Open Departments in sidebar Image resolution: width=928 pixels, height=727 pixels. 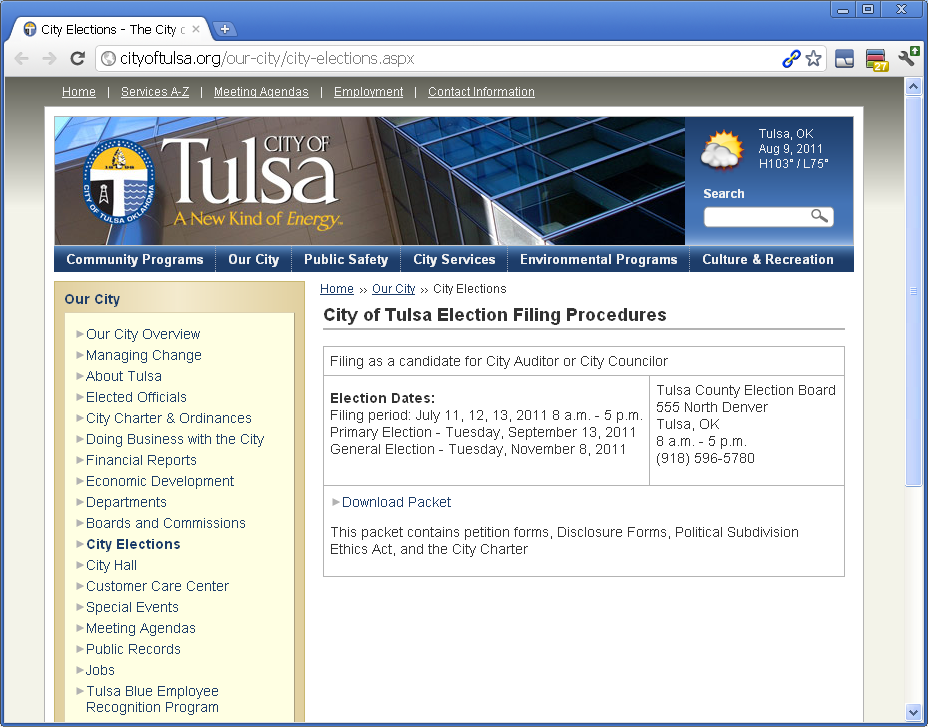(x=126, y=502)
